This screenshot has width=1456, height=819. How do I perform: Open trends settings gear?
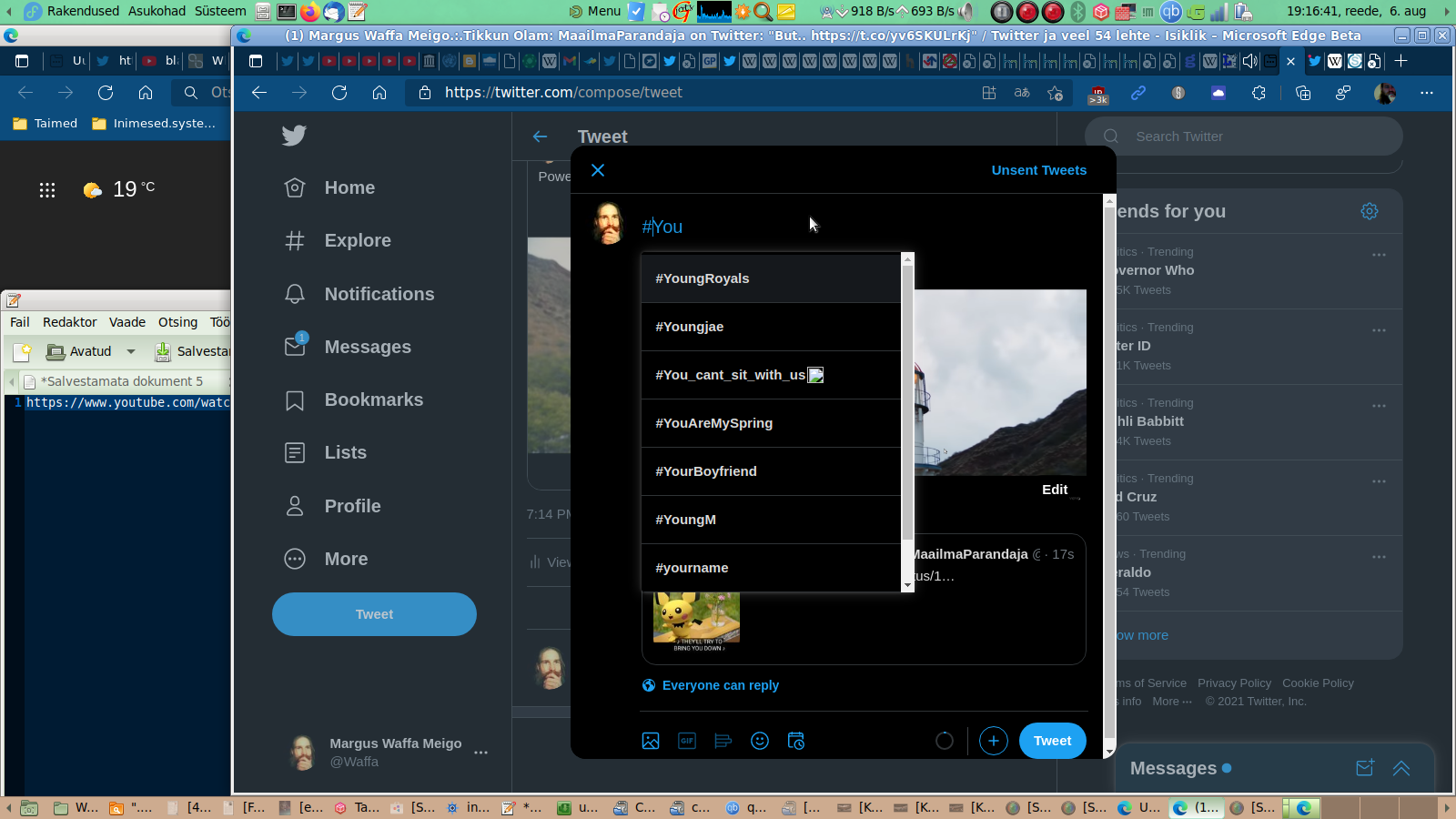pyautogui.click(x=1370, y=211)
